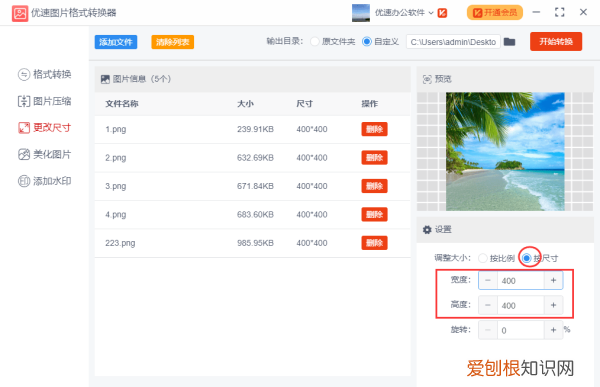
Task: Browse output folder via folder icon
Action: tap(509, 41)
